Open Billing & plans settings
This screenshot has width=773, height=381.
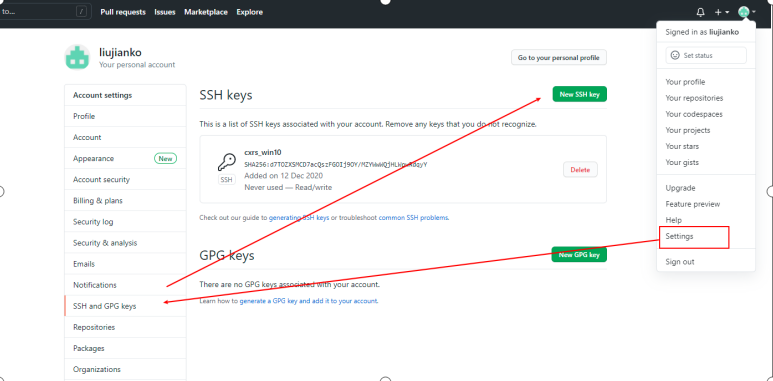tap(125, 201)
